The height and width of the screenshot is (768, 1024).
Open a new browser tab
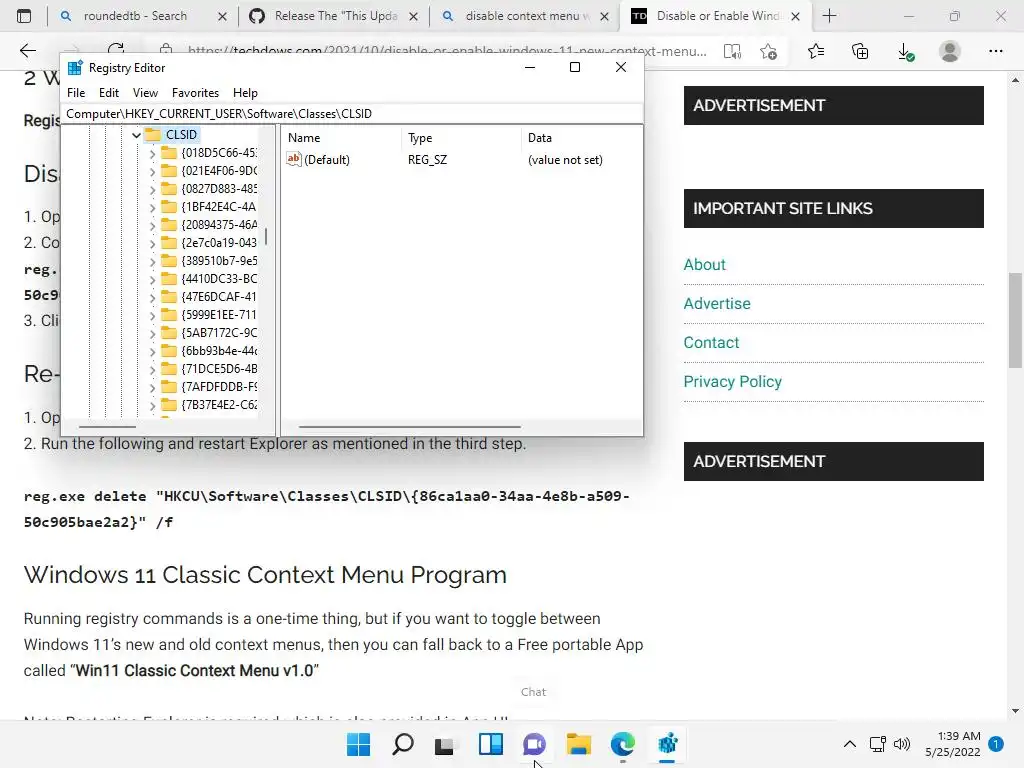coord(829,16)
